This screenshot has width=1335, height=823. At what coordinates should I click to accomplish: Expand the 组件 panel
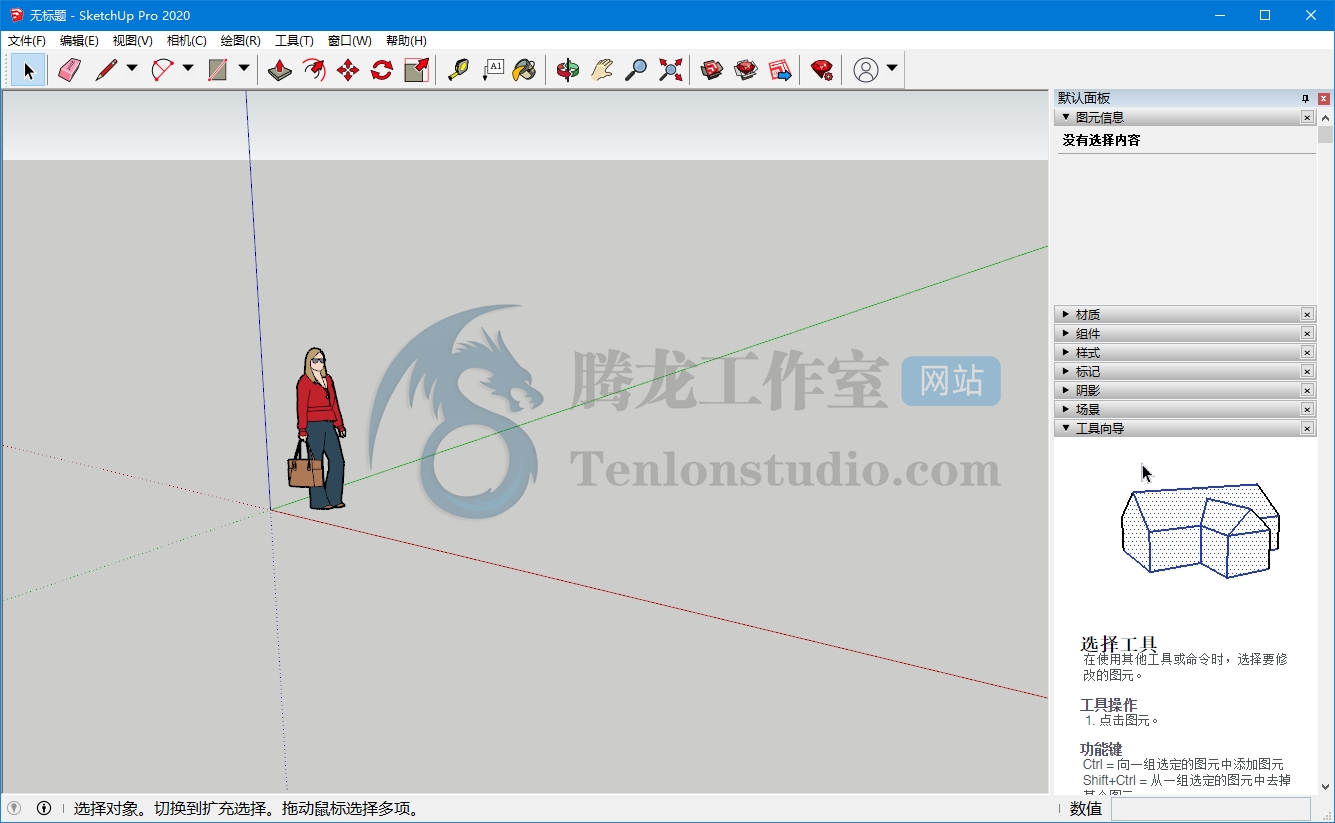point(1066,333)
